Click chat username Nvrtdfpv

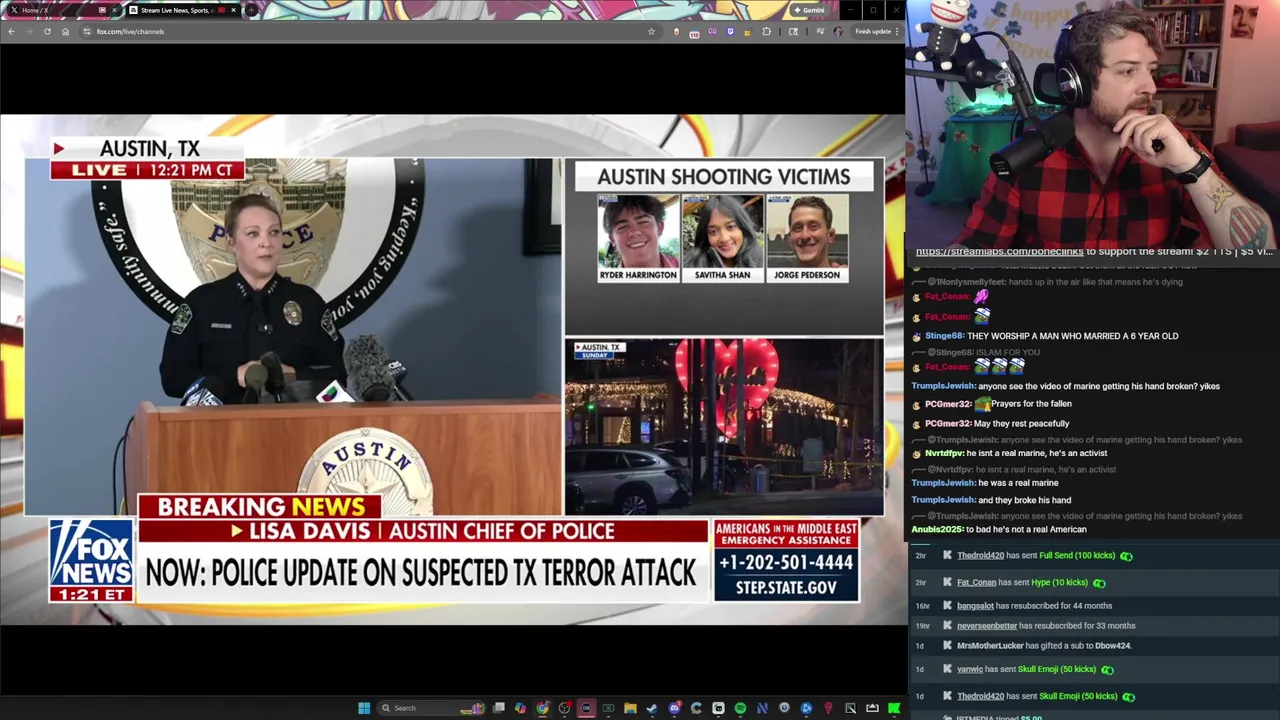pos(944,453)
